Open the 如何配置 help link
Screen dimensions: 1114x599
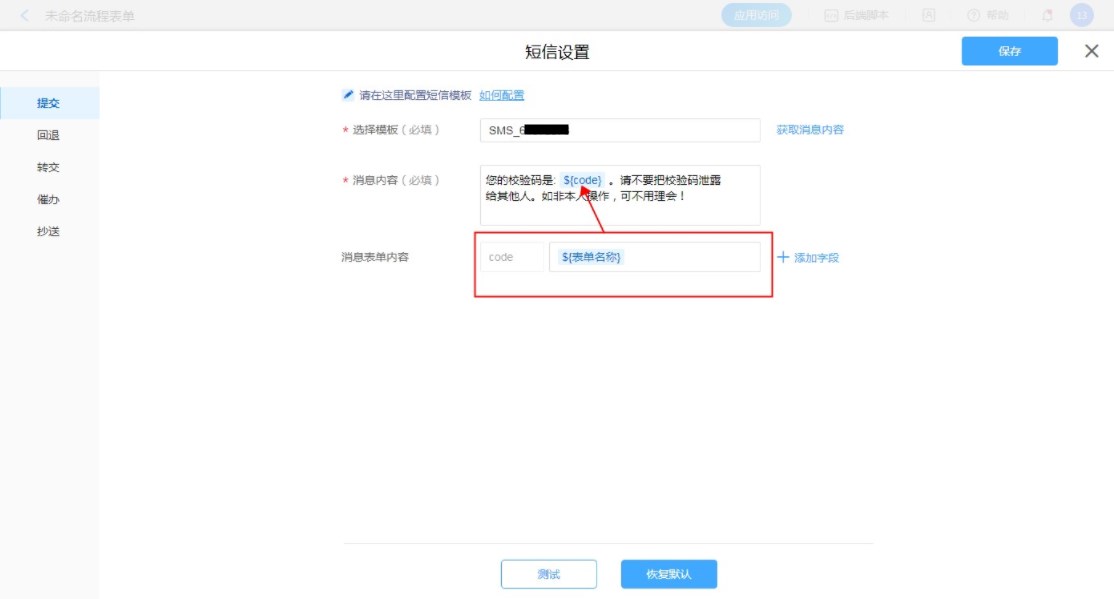pos(501,95)
